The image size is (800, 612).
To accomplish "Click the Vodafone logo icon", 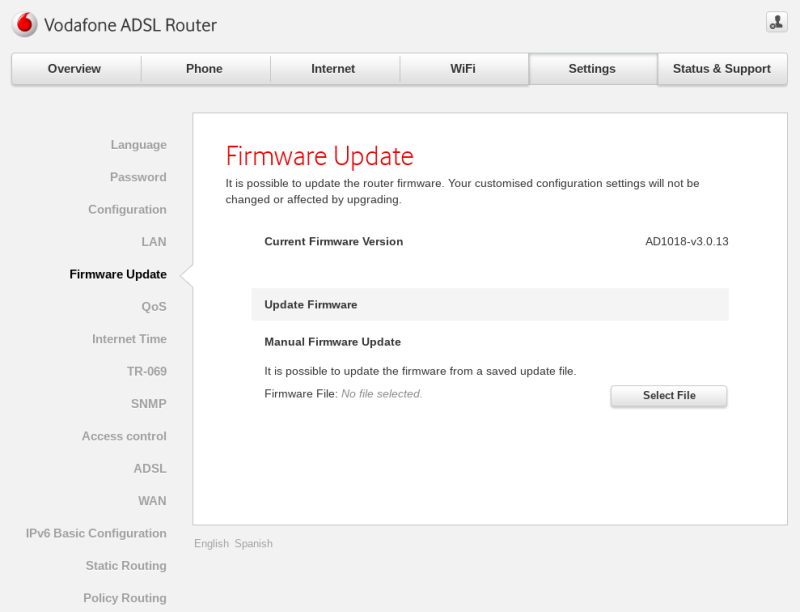I will point(23,24).
